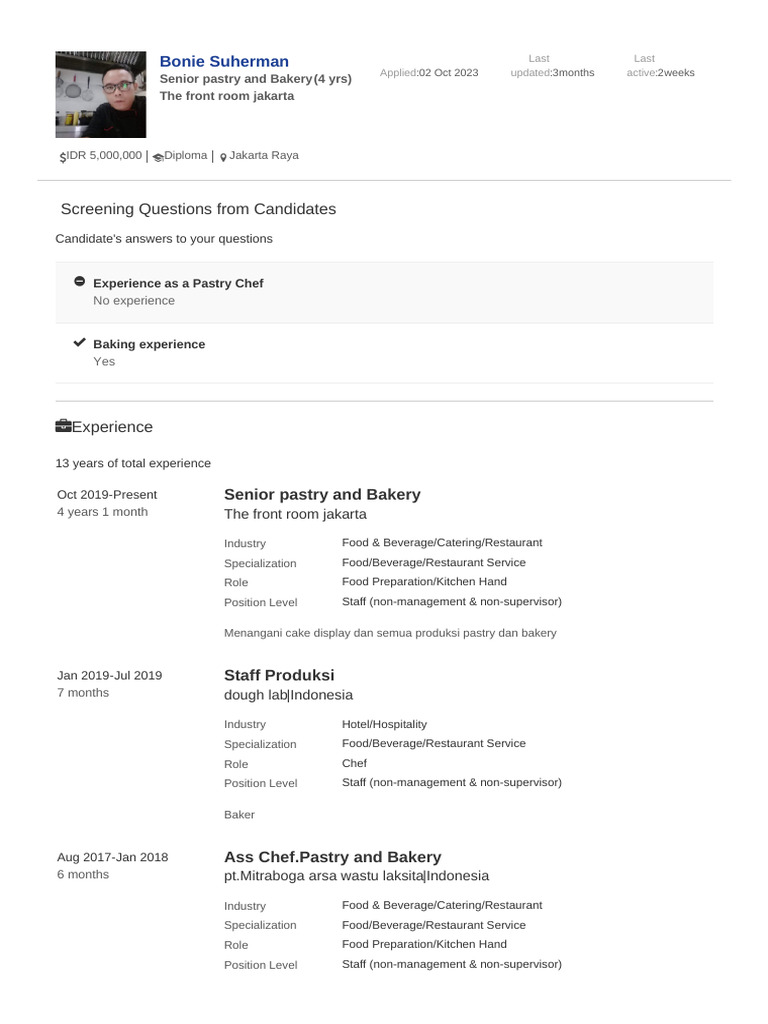This screenshot has height=1024, width=768.
Task: Click the Last active 2weeks text
Action: point(676,73)
